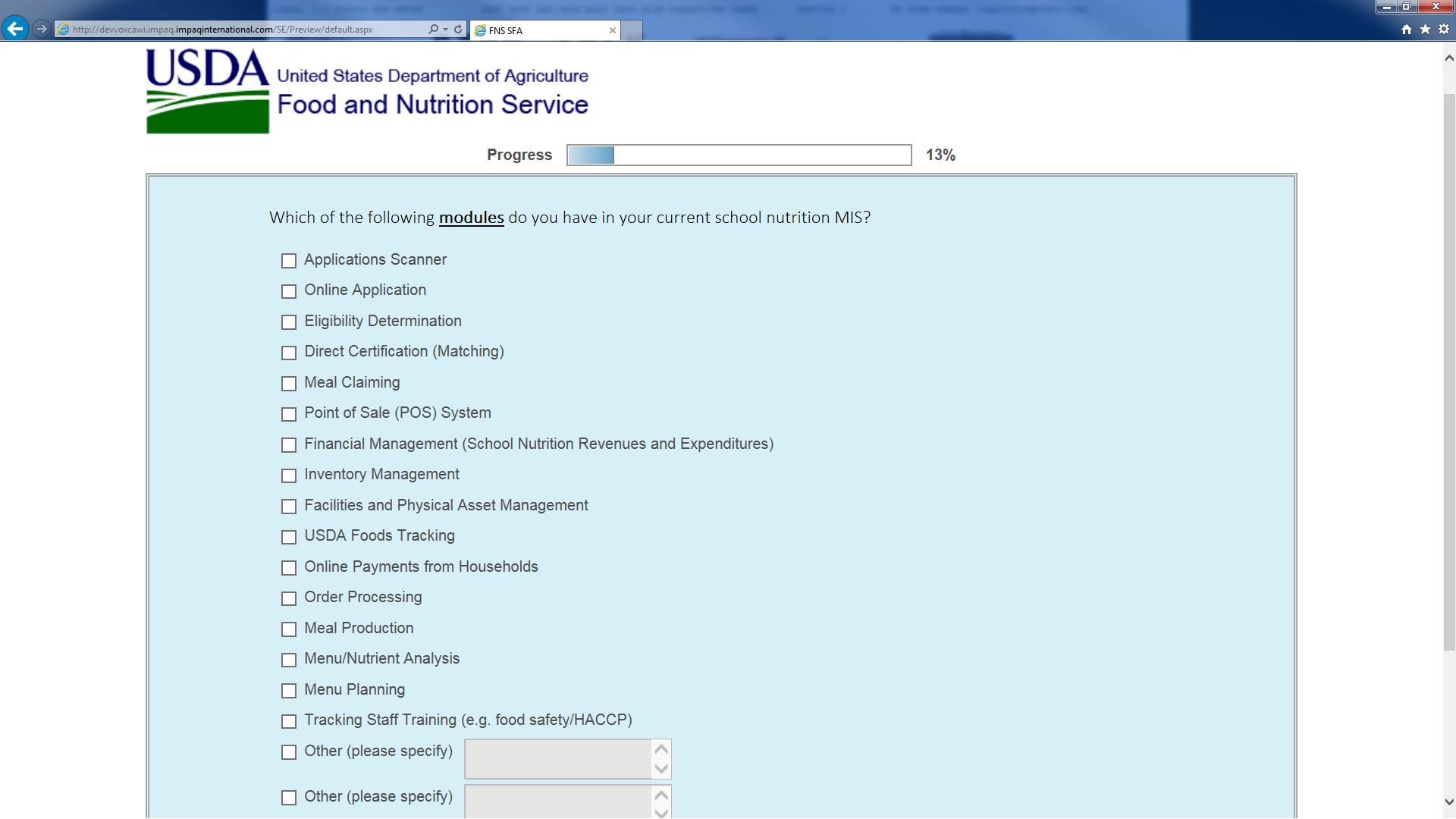
Task: Enable the Meal Claiming checkbox
Action: coord(289,384)
